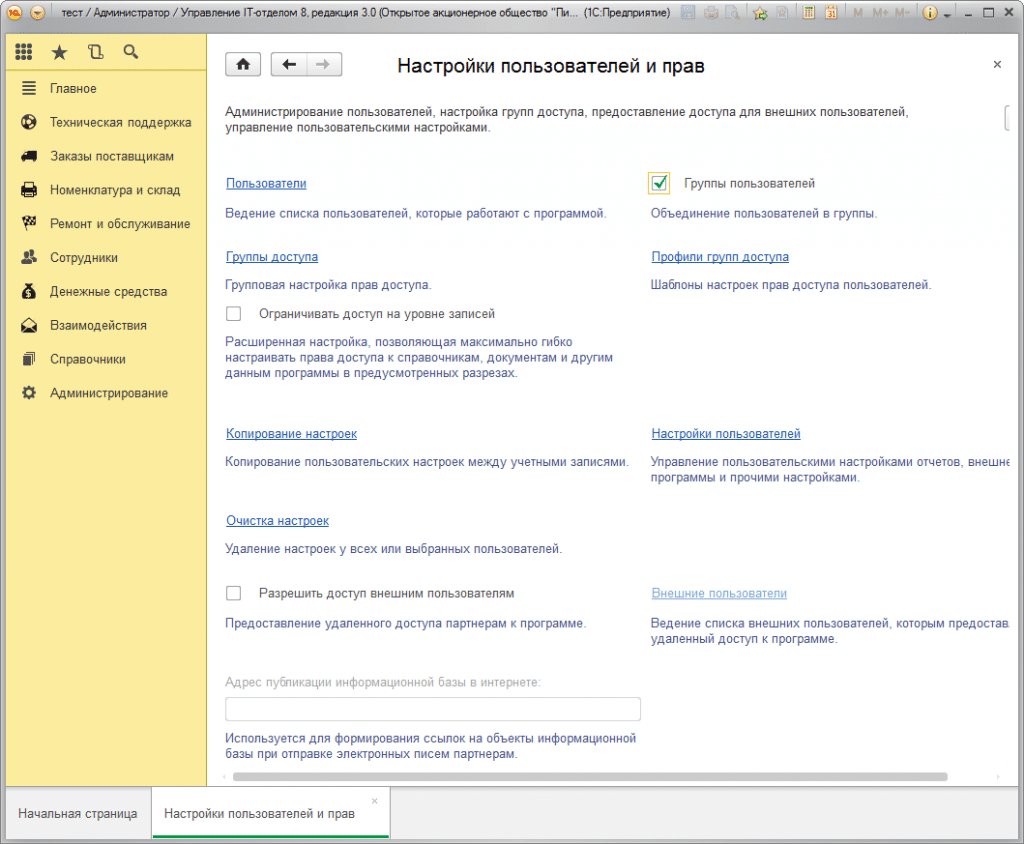Screen dimensions: 1024x844
Task: Switch to Начальная страница tab
Action: coord(78,814)
